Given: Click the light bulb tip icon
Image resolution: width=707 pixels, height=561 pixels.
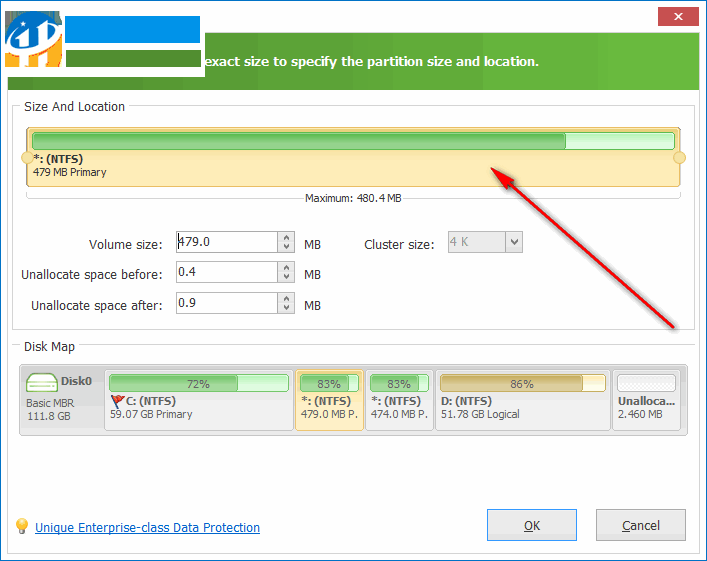Looking at the screenshot, I should pos(22,526).
